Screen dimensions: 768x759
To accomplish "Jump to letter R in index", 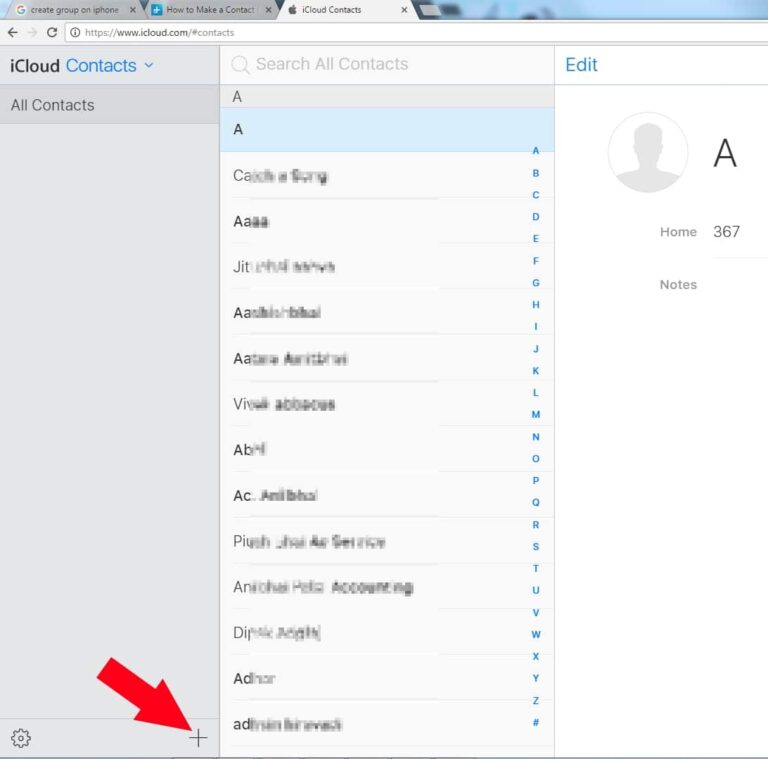I will pyautogui.click(x=536, y=524).
